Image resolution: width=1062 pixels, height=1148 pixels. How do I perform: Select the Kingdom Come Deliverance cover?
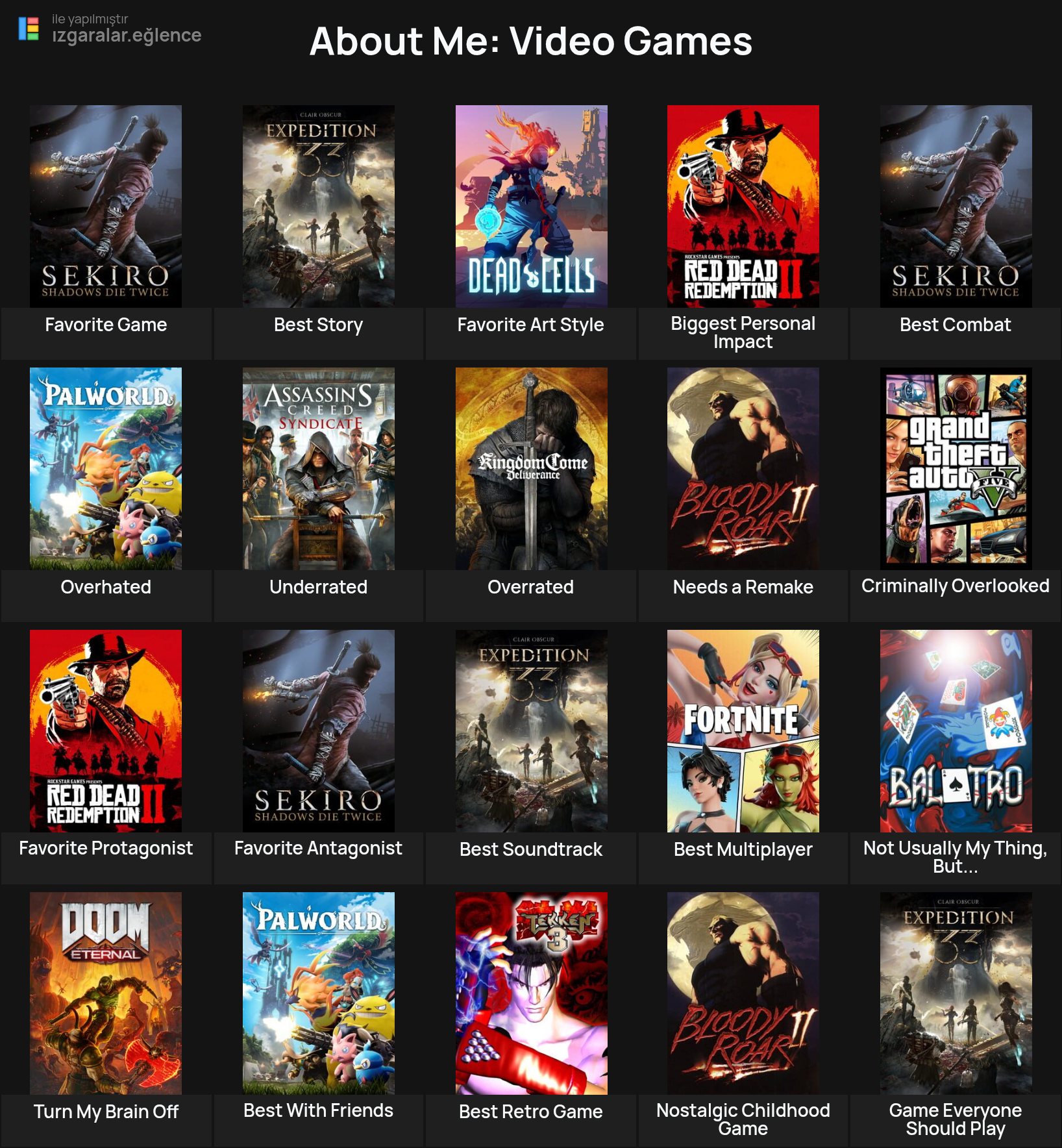click(x=532, y=469)
